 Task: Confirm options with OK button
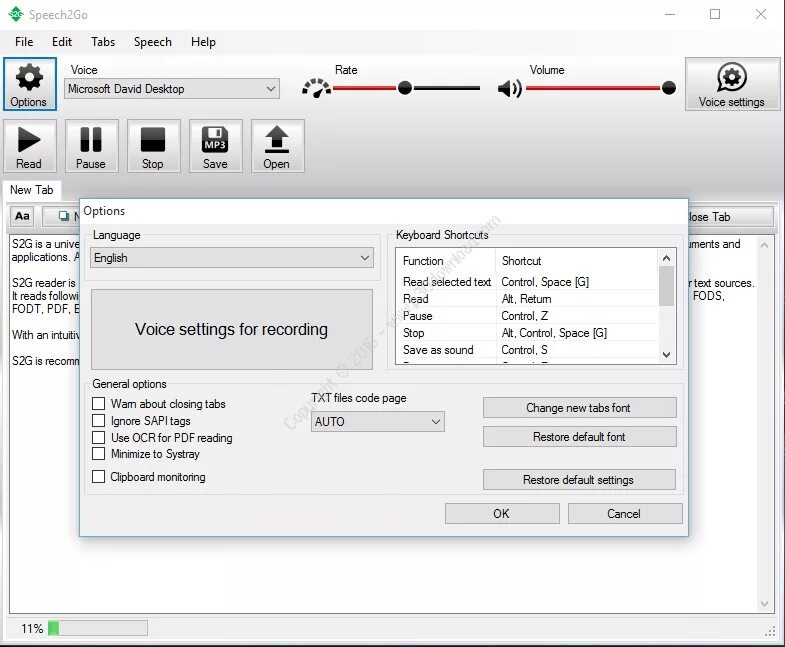[502, 514]
